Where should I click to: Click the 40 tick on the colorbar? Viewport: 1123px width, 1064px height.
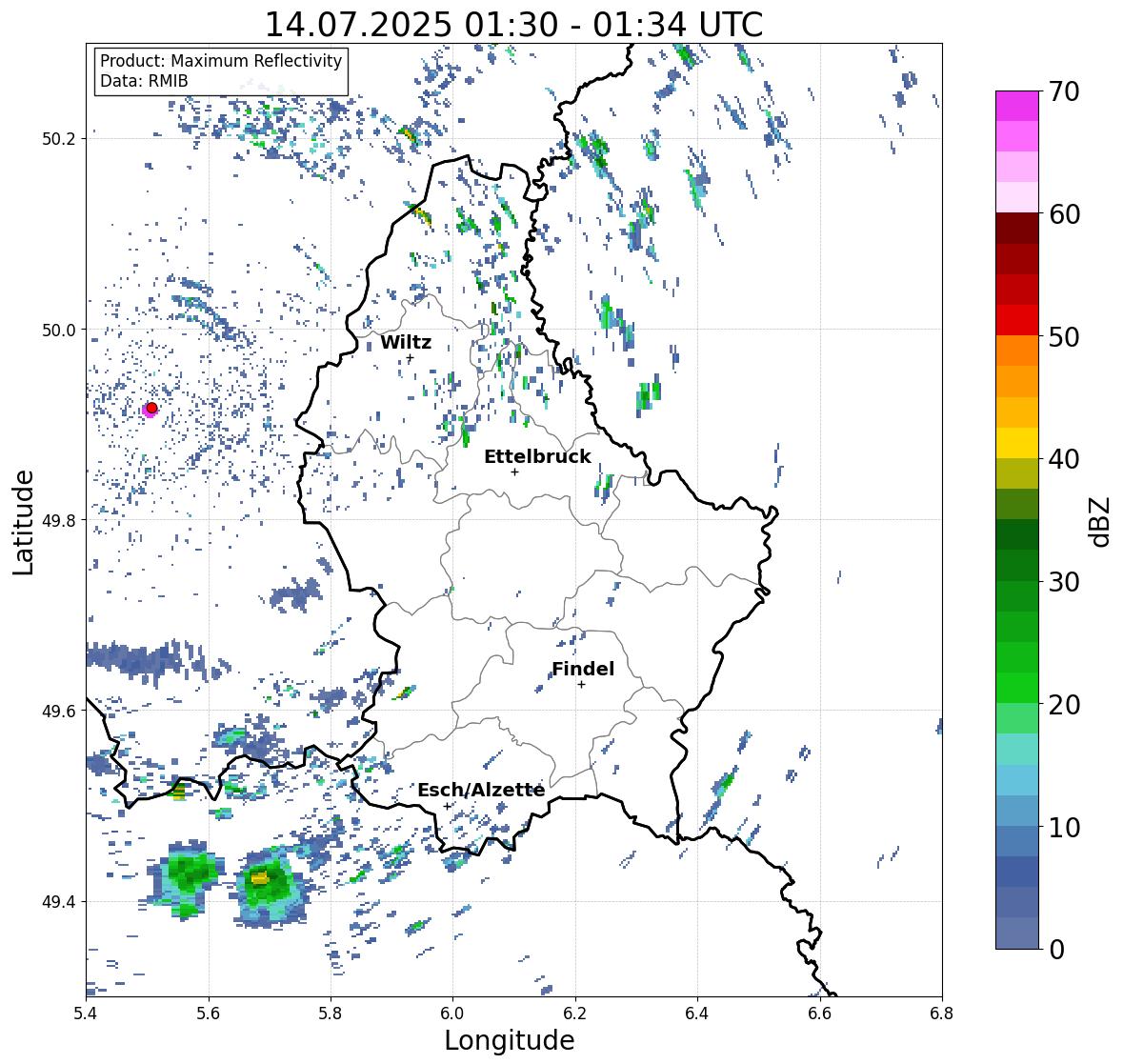click(1064, 459)
